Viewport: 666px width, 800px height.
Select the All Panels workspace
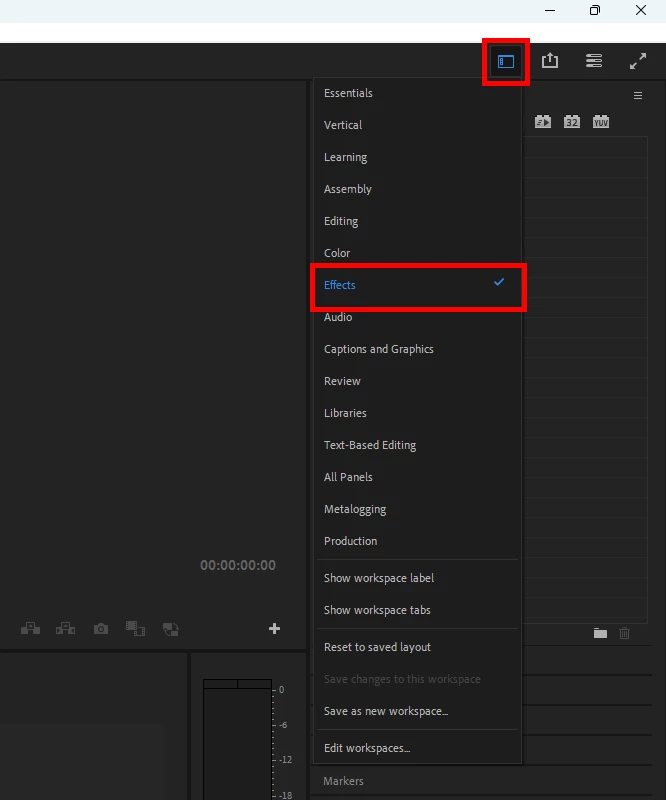417,477
